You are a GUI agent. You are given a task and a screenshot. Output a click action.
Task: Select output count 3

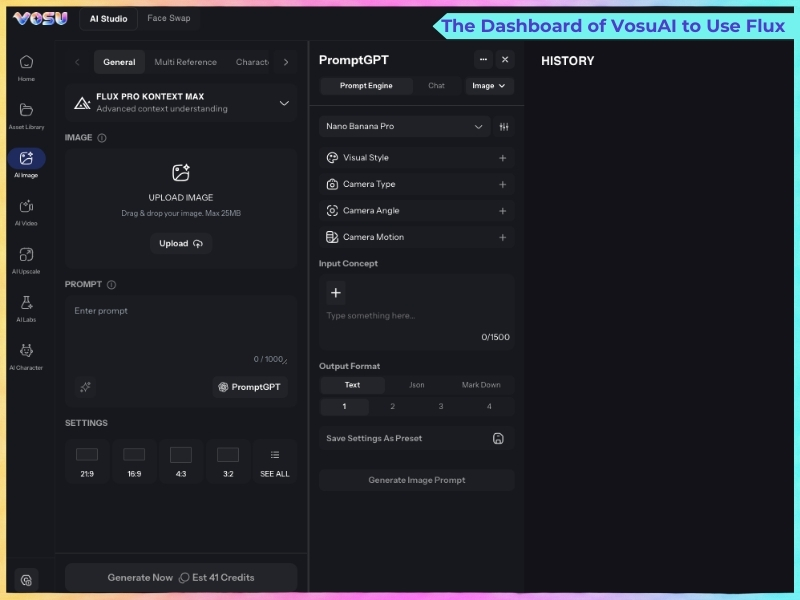click(x=441, y=407)
